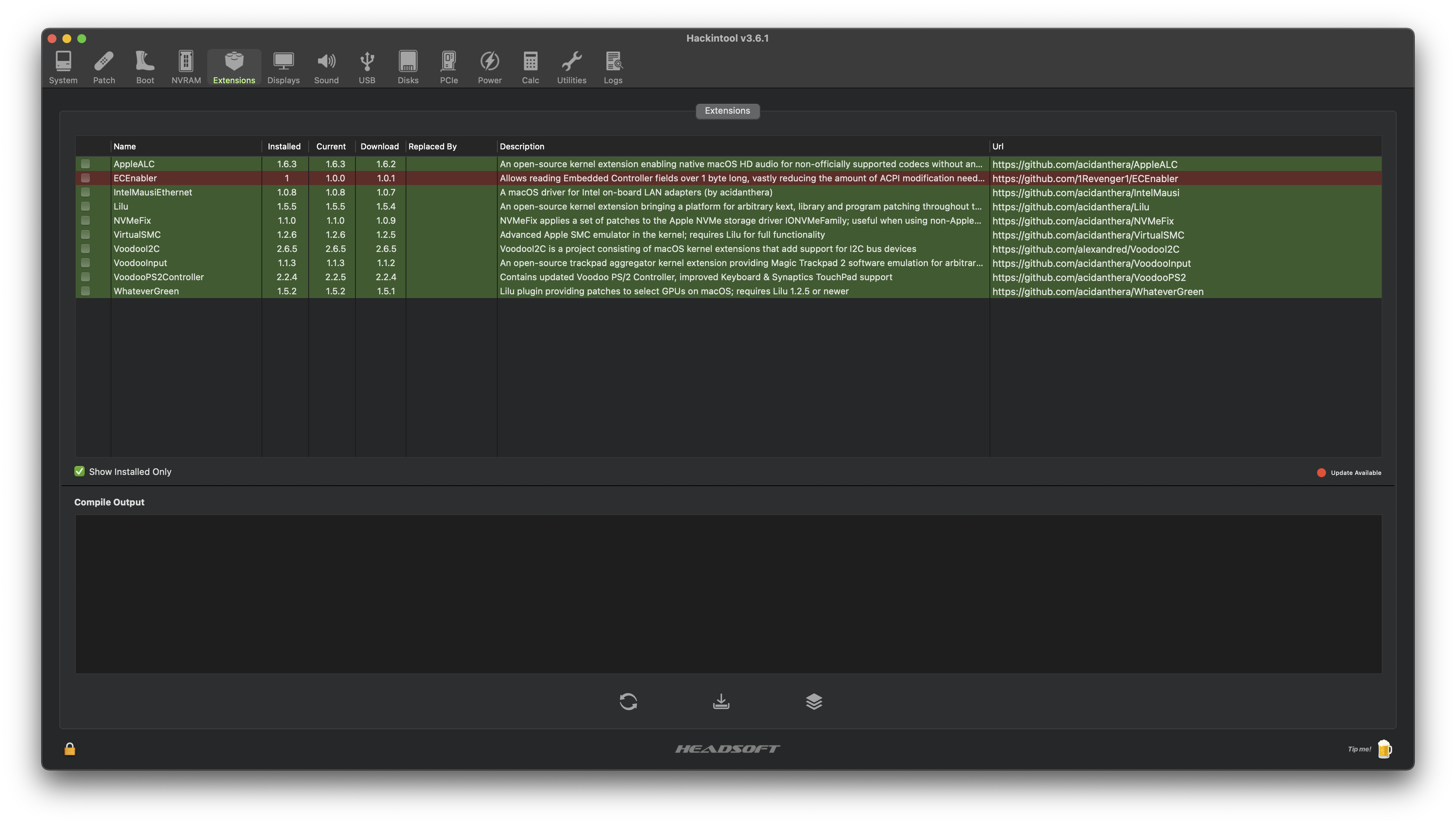Click the orange lock icon

[x=70, y=748]
